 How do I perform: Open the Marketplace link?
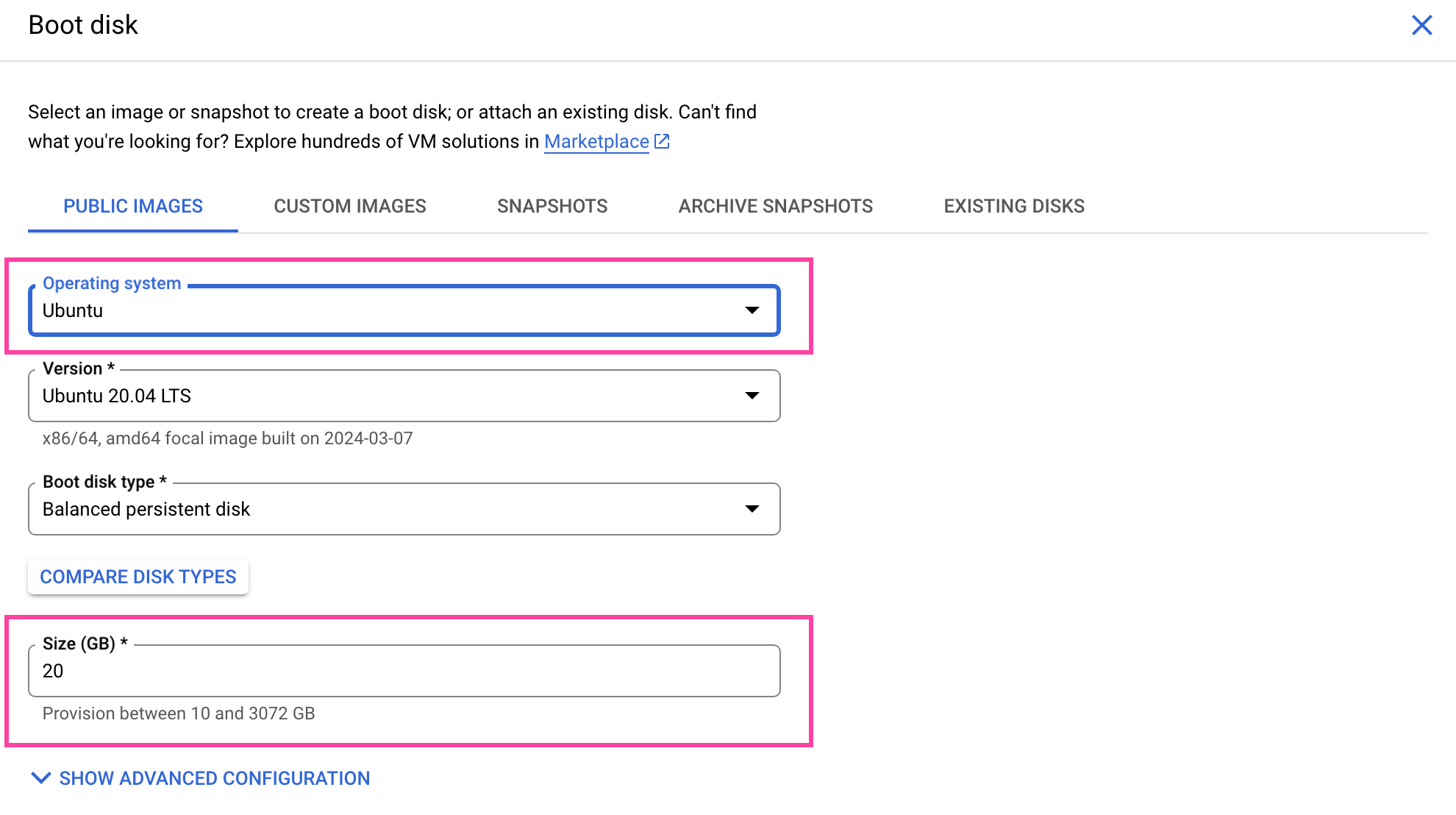596,141
